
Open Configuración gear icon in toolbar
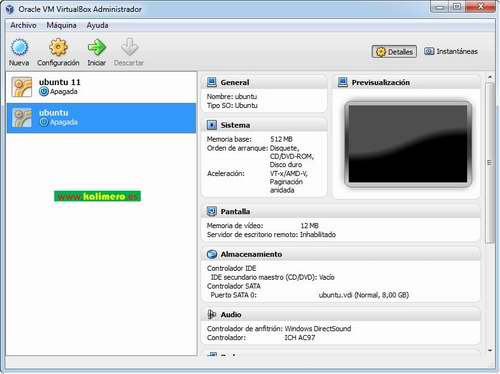pos(58,47)
